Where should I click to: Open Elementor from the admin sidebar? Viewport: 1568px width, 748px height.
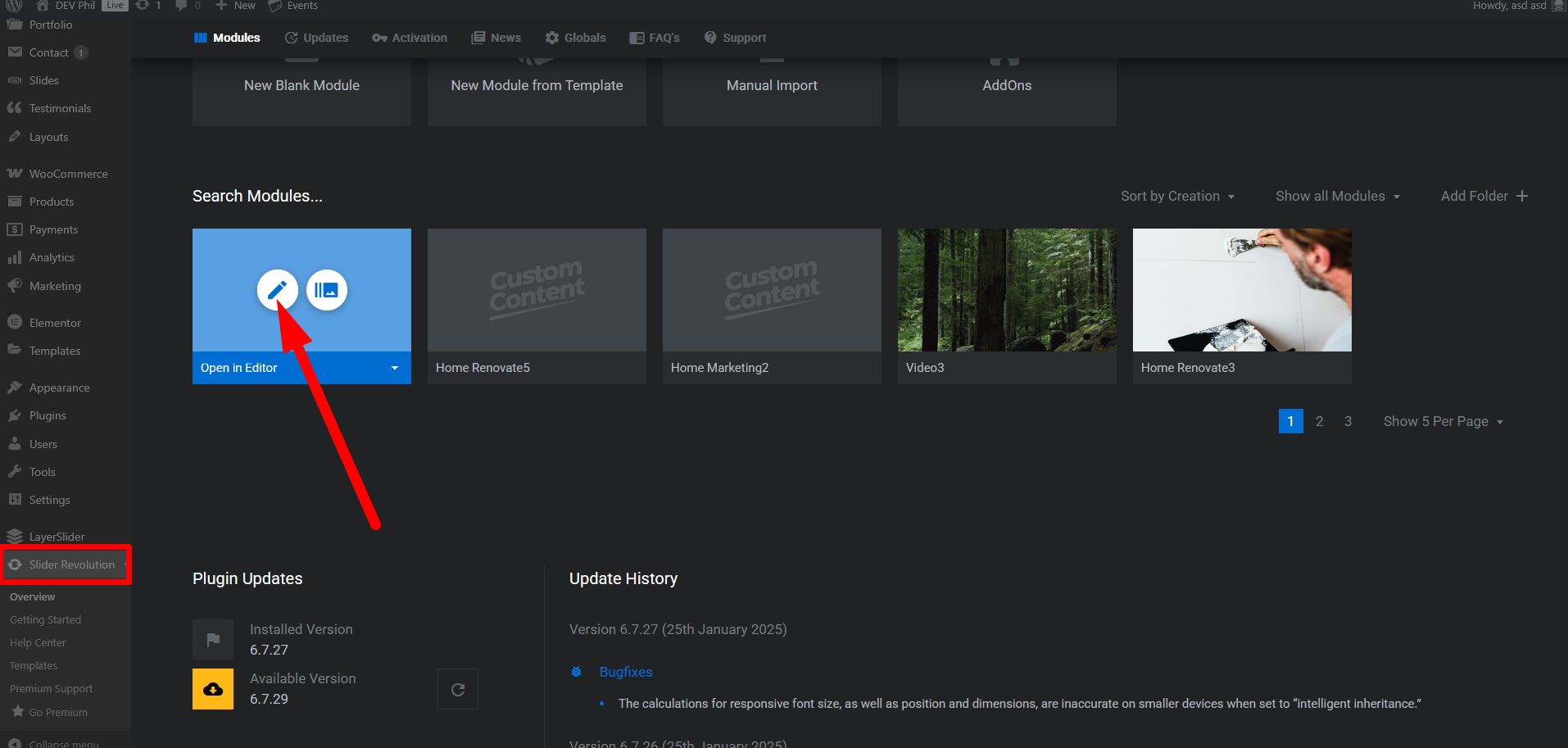click(55, 323)
